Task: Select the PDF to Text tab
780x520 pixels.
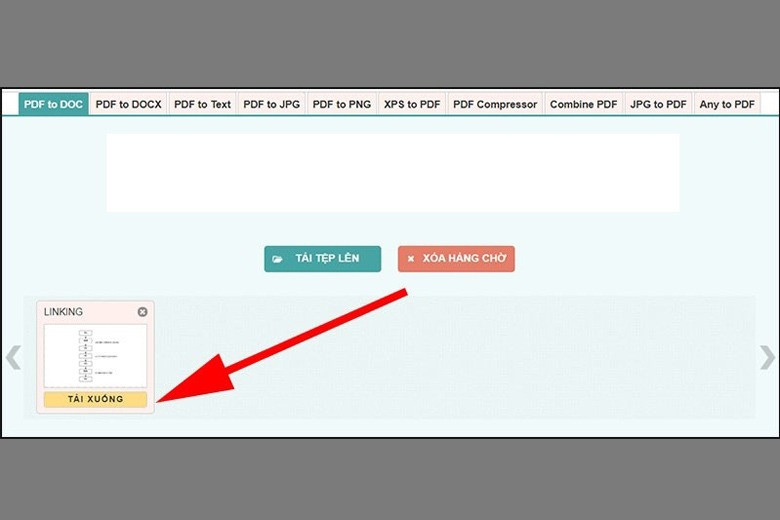Action: [x=202, y=104]
